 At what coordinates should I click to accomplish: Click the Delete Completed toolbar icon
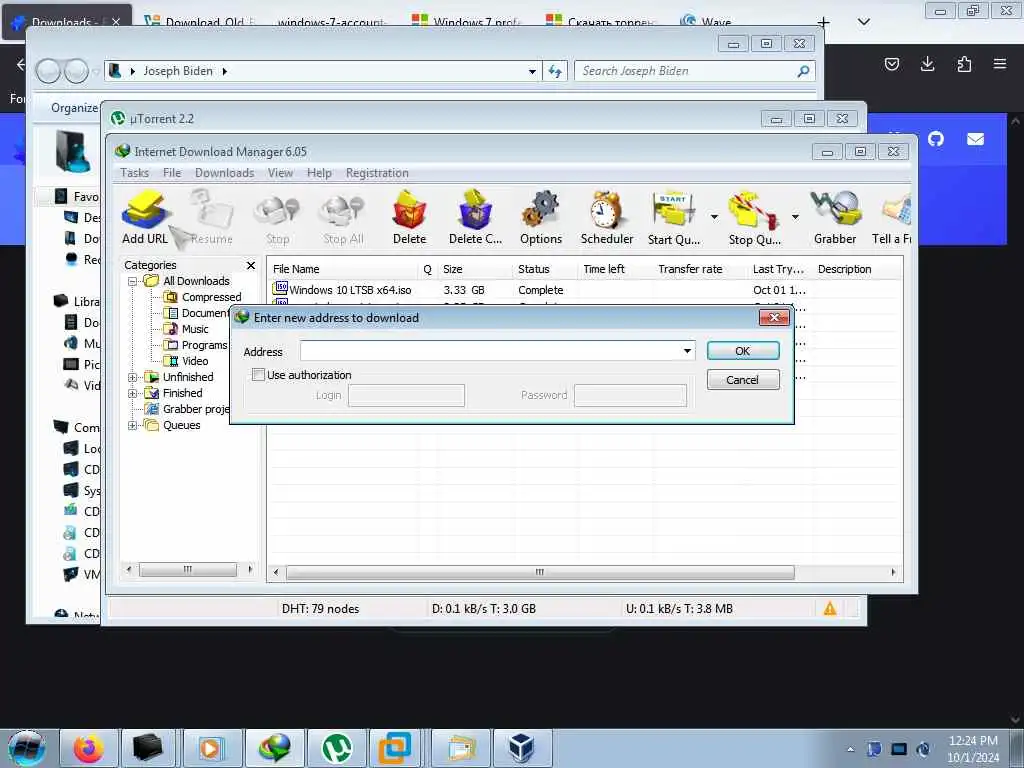click(x=475, y=217)
